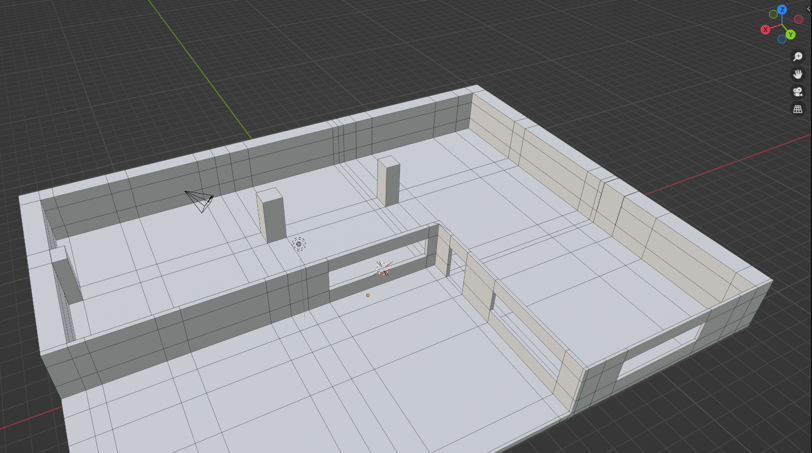Click the hollow blue negative Z gizmo circle
Image resolution: width=812 pixels, height=453 pixels.
tap(782, 39)
